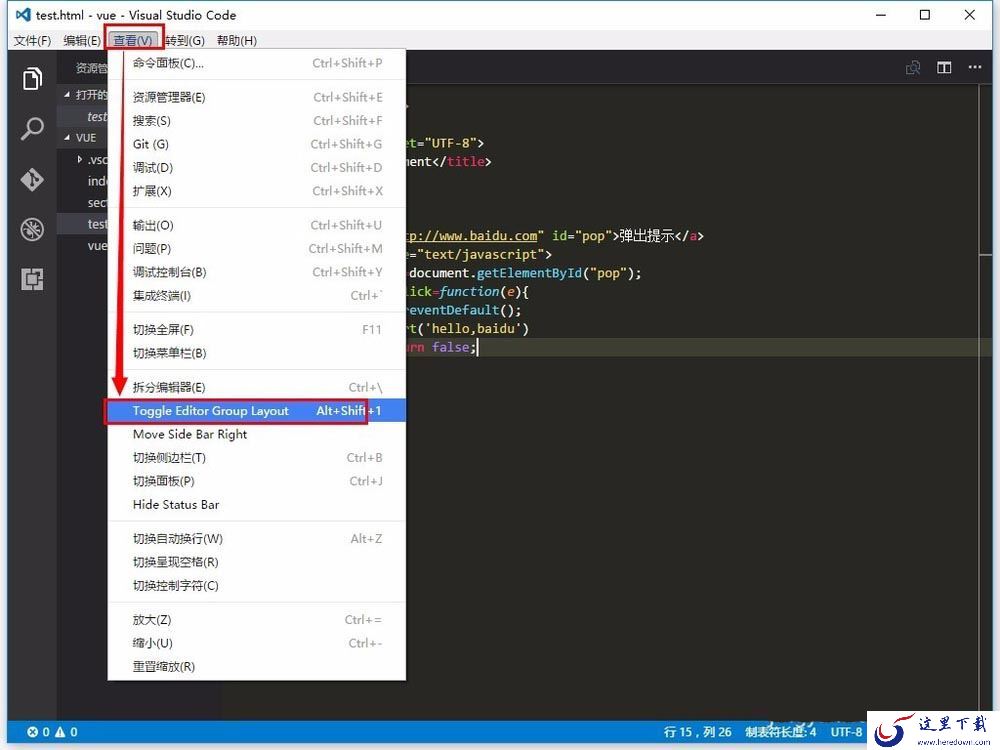Maximize the Visual Studio Code window
The height and width of the screenshot is (750, 1000).
point(925,15)
